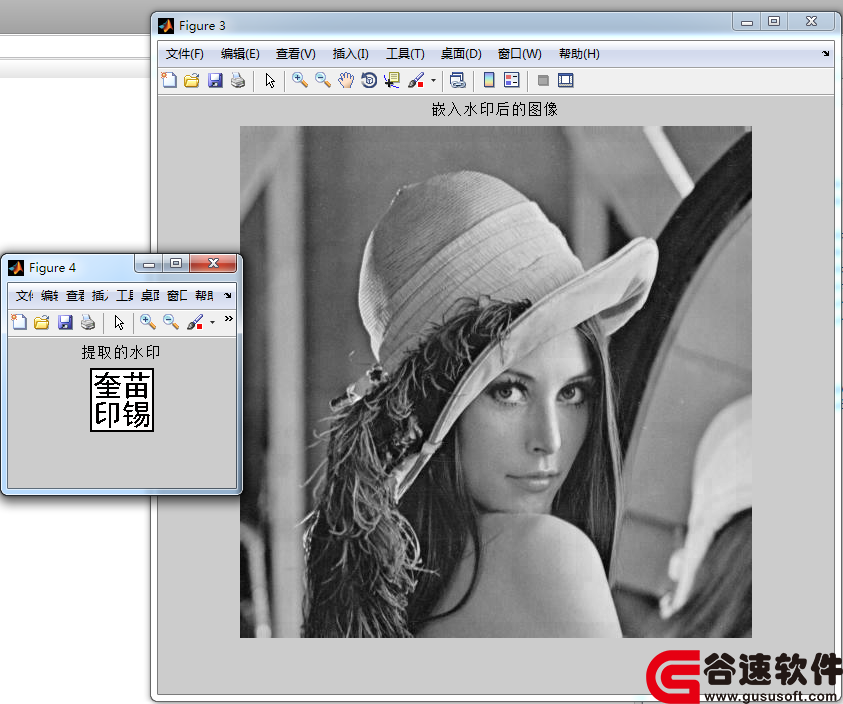Expand Brush tool dropdown arrow in Figure 3

[433, 81]
